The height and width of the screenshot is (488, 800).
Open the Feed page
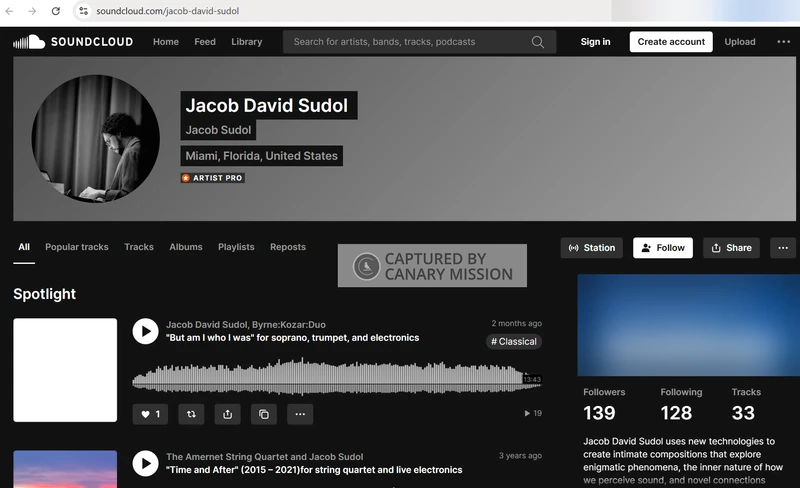tap(205, 42)
